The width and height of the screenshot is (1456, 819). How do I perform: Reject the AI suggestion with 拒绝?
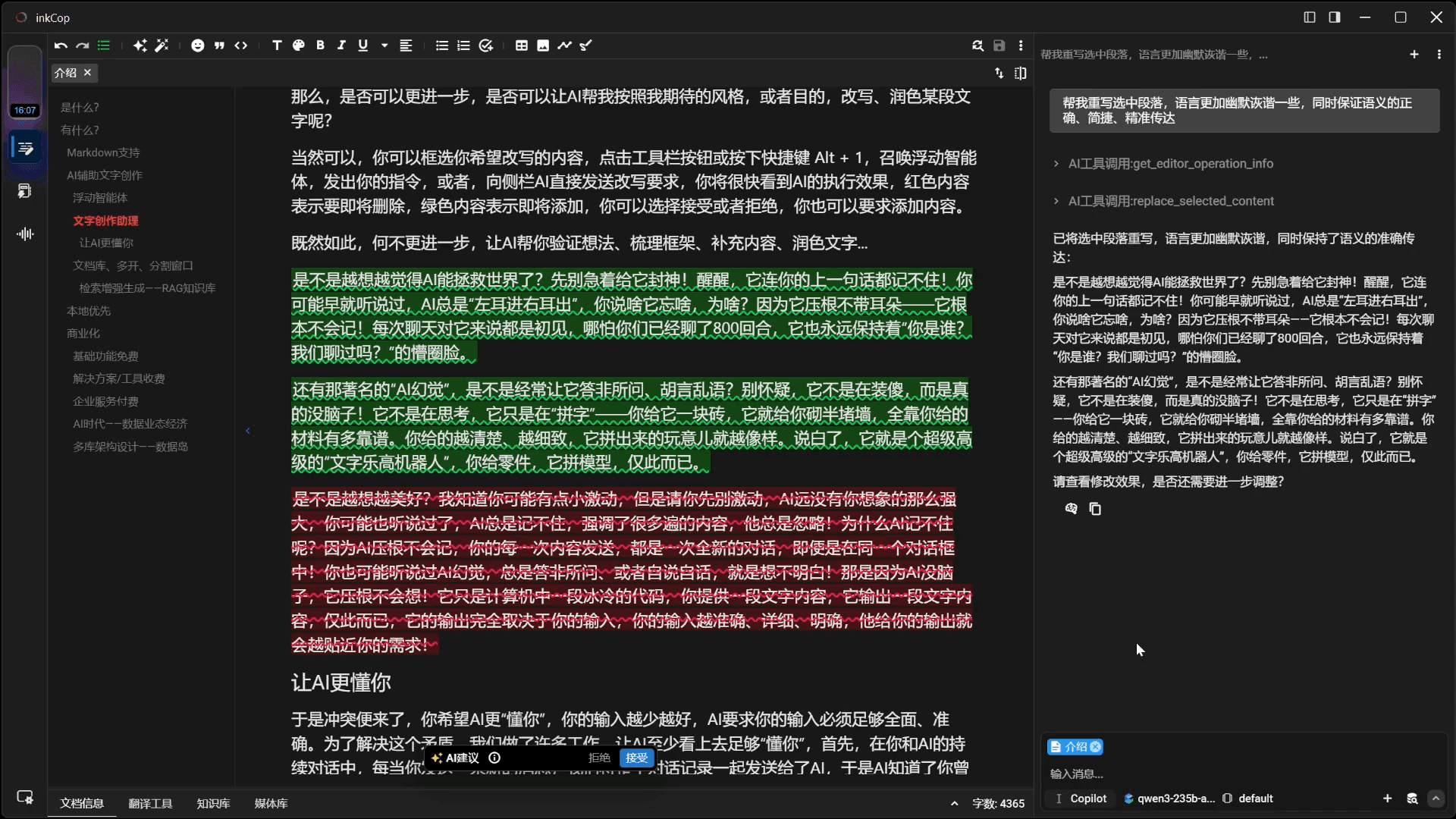point(599,758)
